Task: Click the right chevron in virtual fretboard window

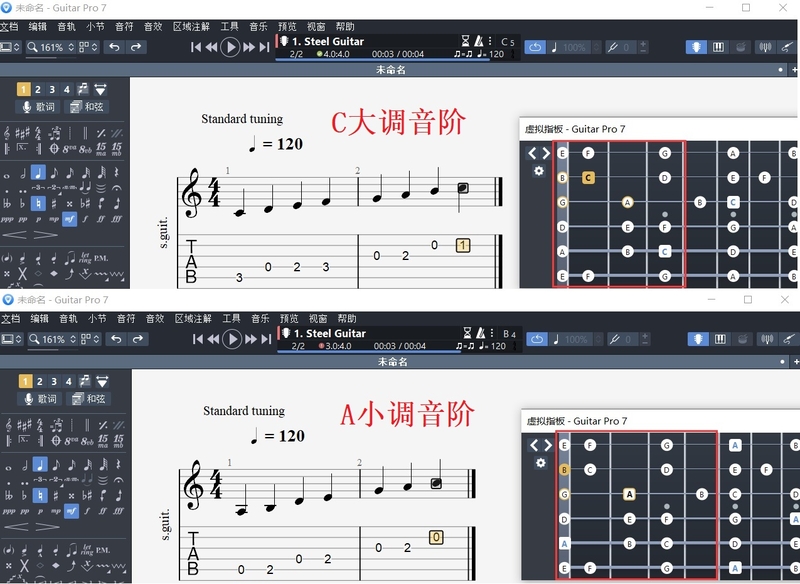Action: coord(546,153)
